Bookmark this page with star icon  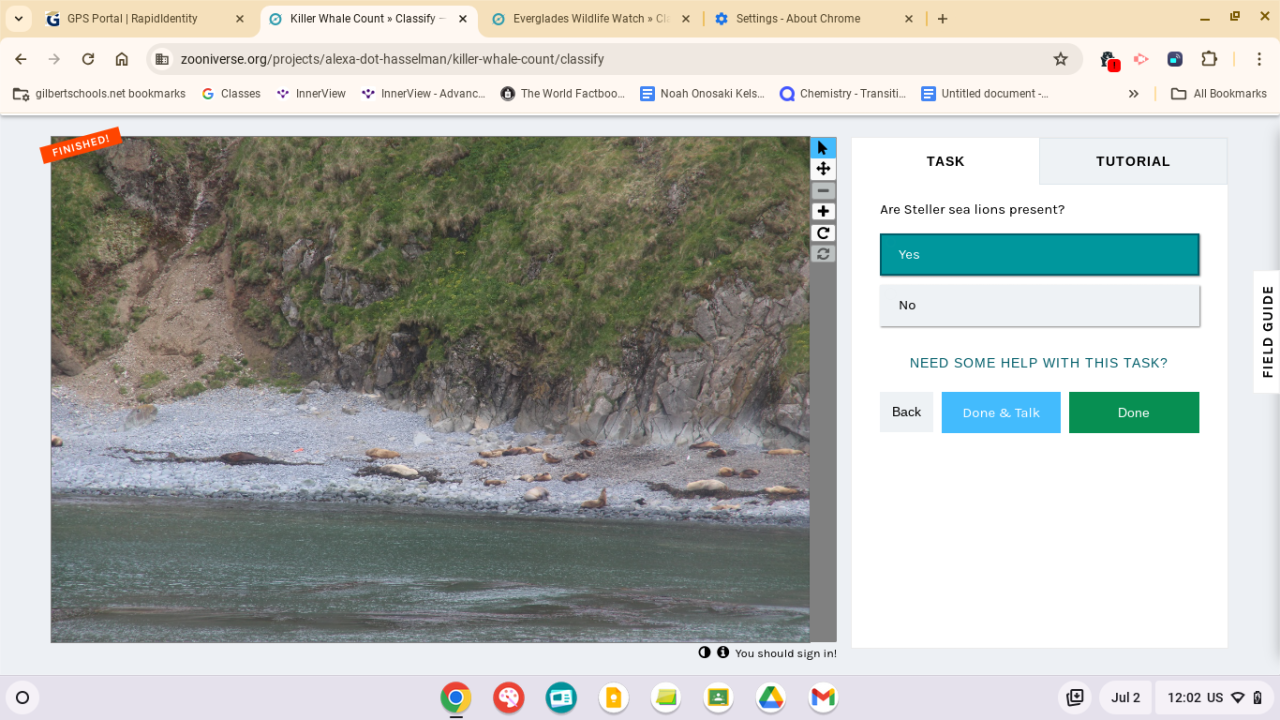click(x=1061, y=59)
